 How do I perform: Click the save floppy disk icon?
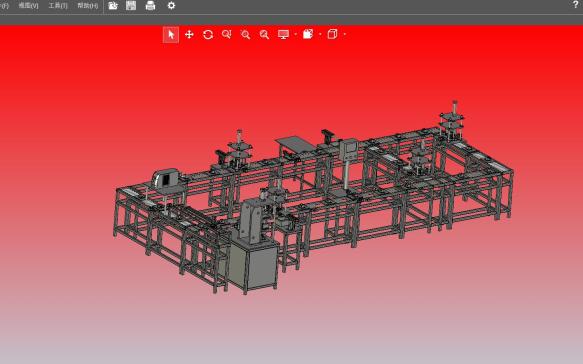pyautogui.click(x=131, y=6)
